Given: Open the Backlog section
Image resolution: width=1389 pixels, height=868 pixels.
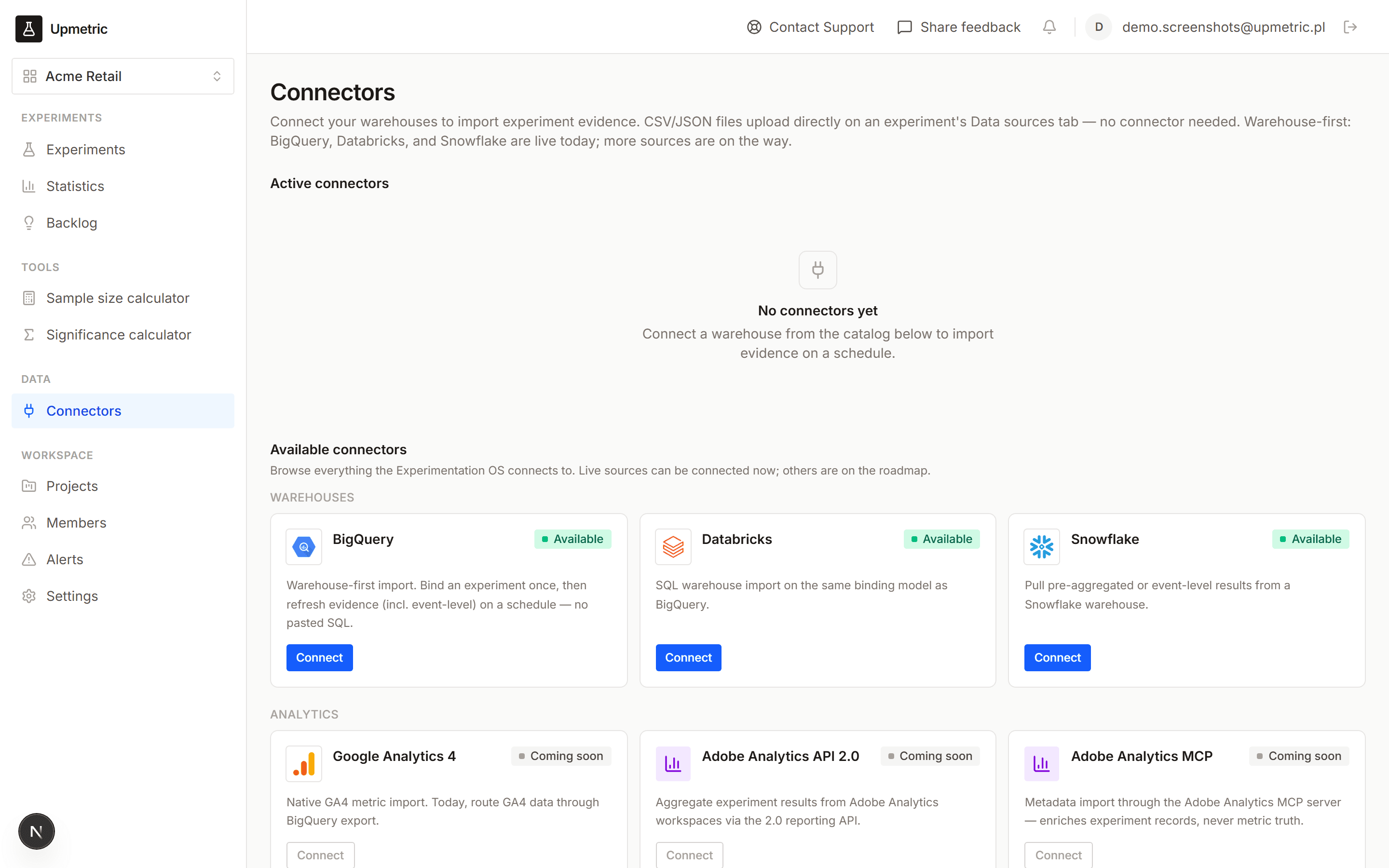Looking at the screenshot, I should (123, 223).
